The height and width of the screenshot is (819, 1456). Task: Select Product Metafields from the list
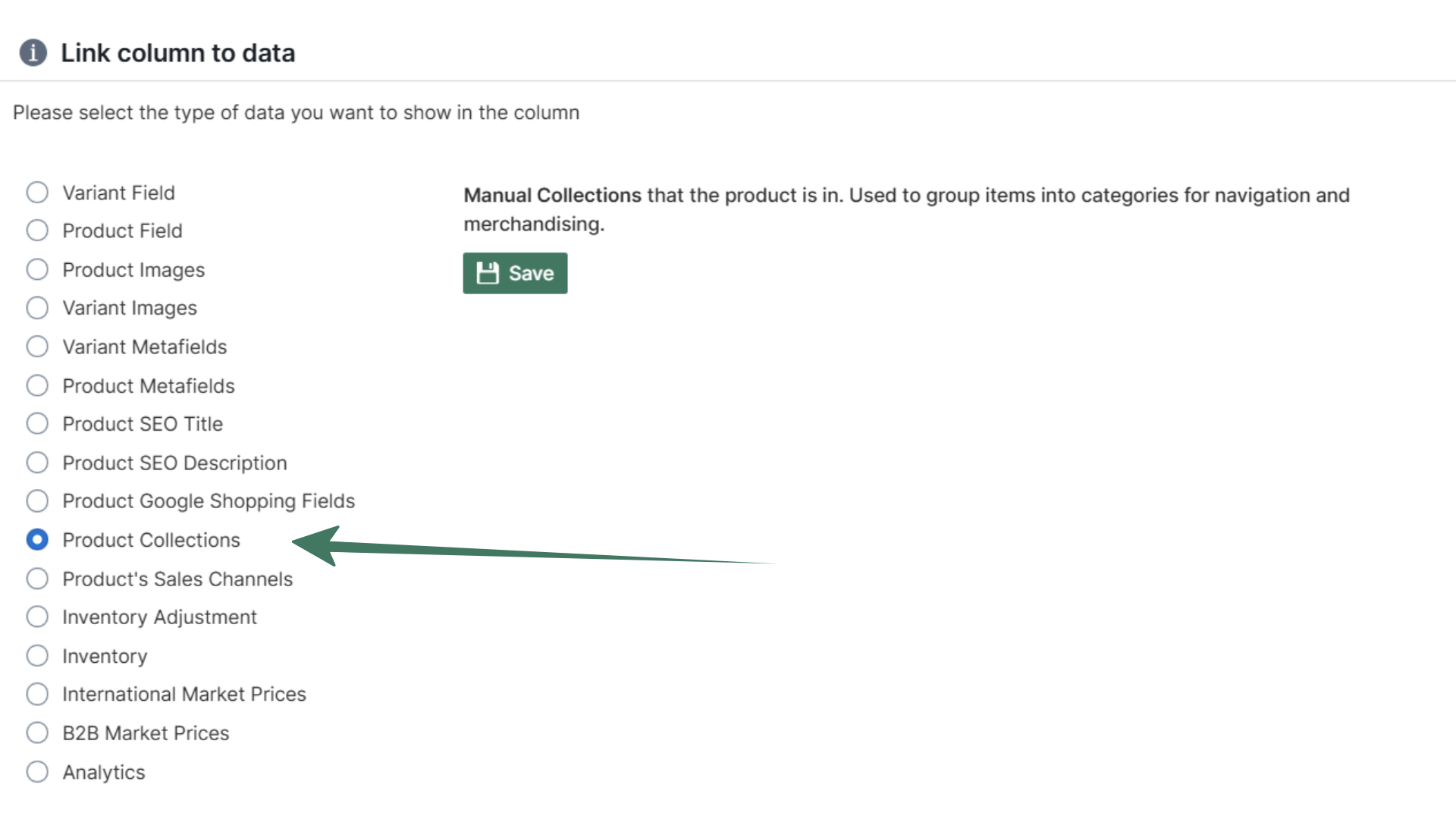[37, 385]
